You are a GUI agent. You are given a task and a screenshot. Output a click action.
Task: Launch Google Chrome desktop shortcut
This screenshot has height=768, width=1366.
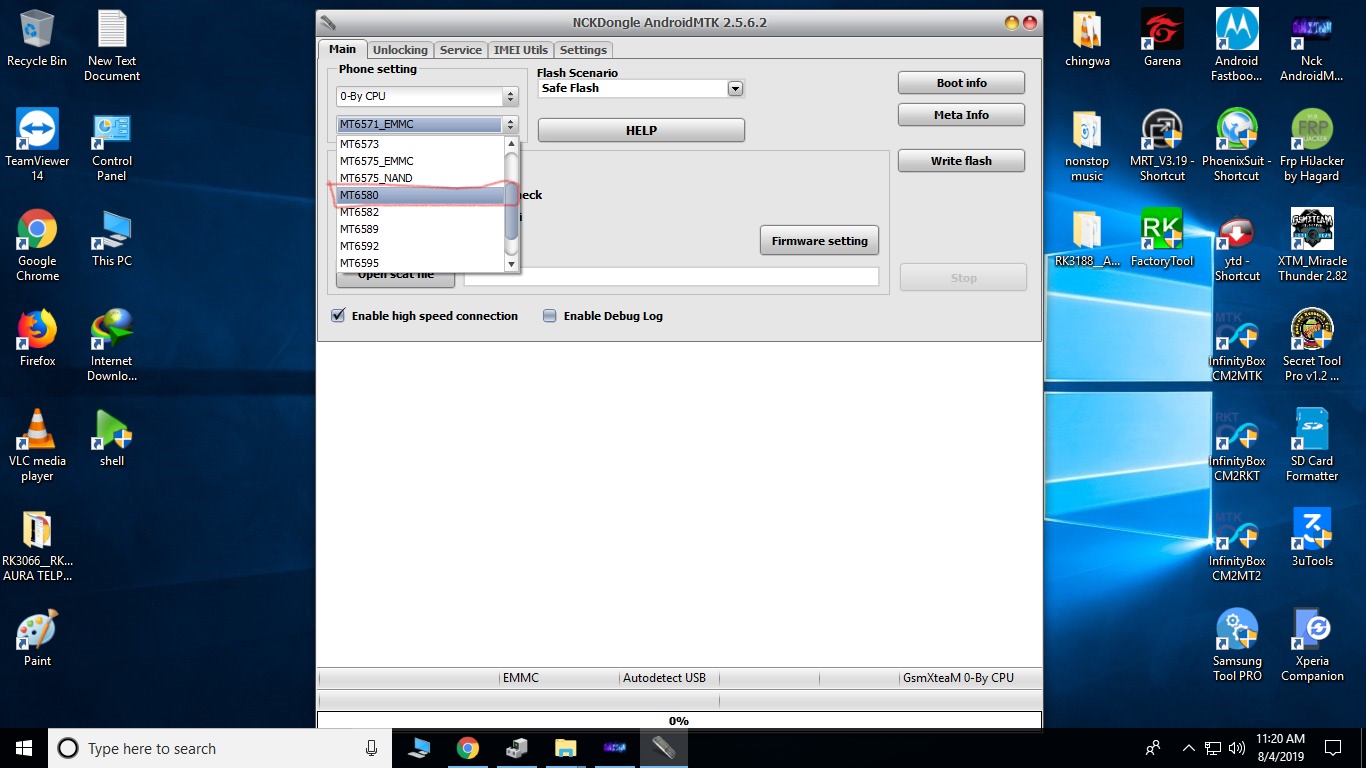[37, 245]
